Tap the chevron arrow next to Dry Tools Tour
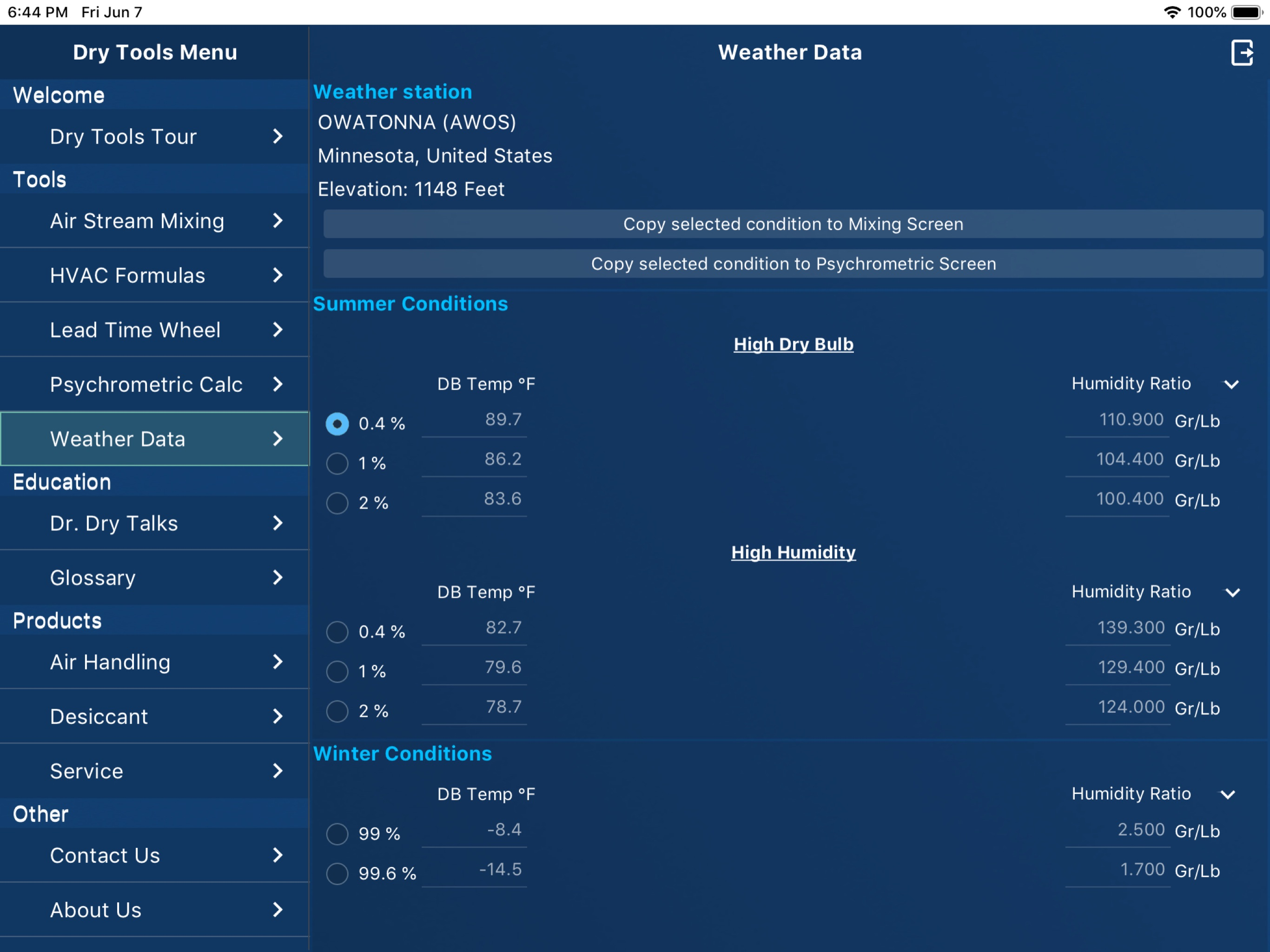1270x952 pixels. click(x=278, y=136)
